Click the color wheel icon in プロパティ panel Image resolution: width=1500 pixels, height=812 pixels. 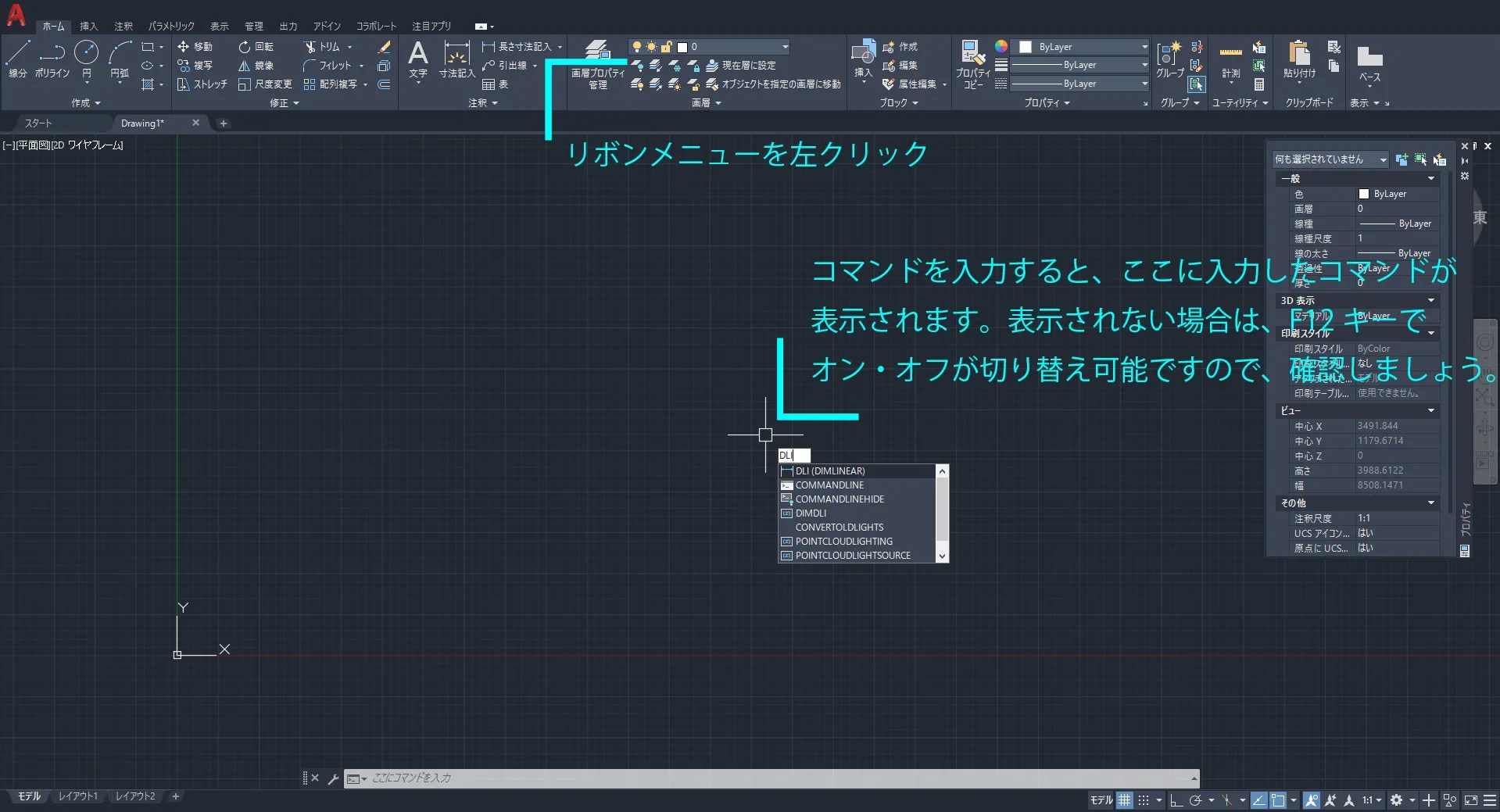(x=1001, y=47)
